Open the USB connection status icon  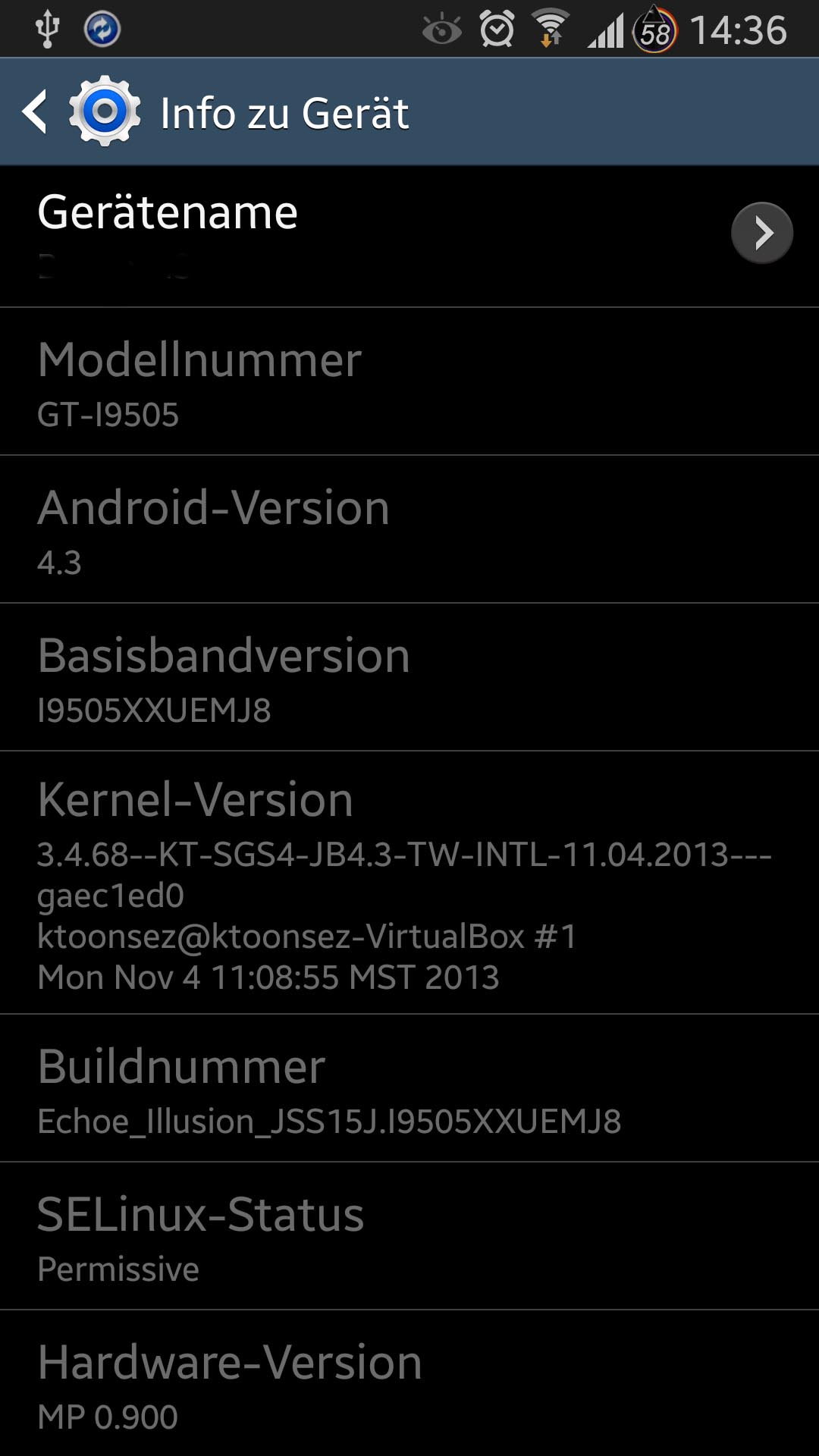(47, 30)
